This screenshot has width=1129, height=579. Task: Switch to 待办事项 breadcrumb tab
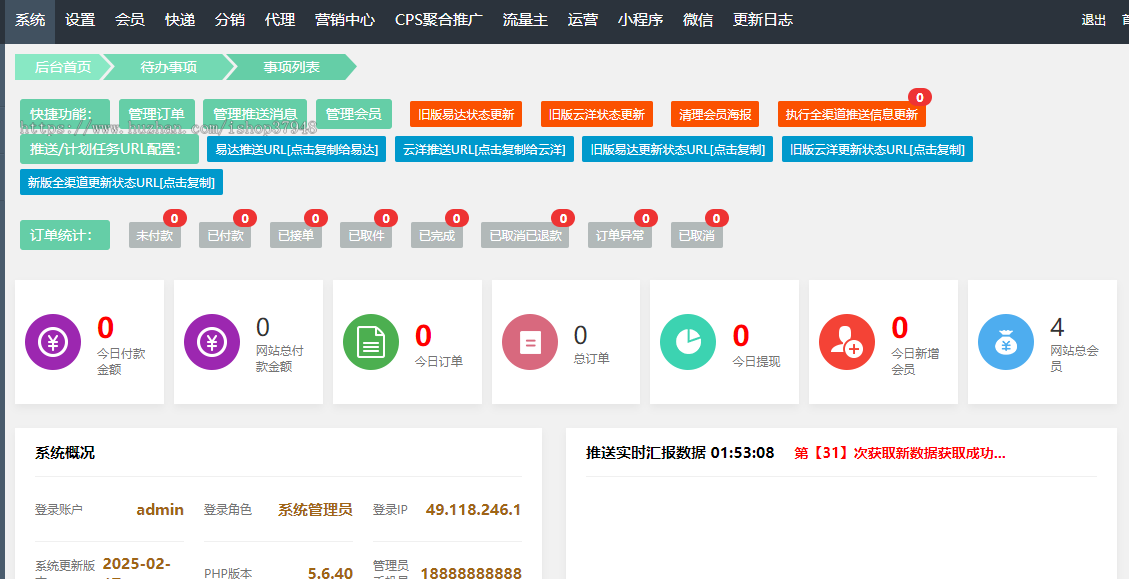pos(169,67)
